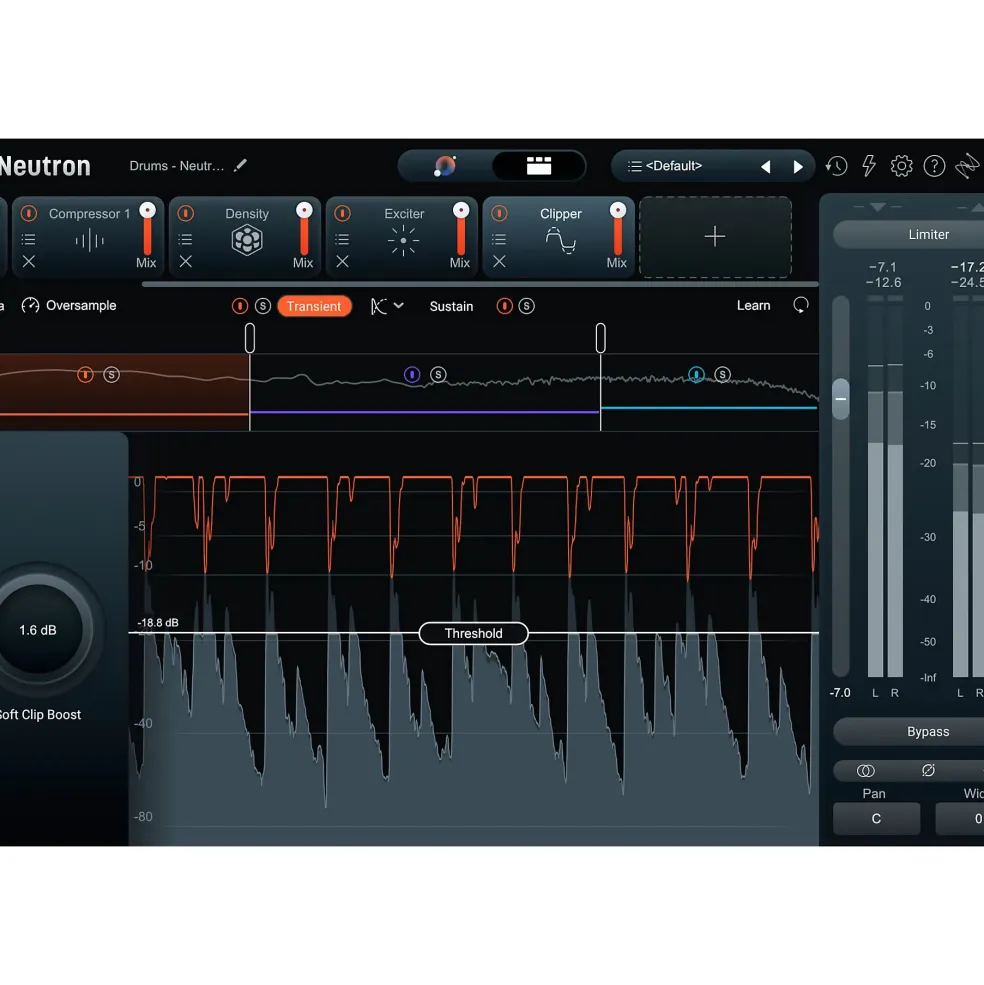Solo the mid purple band
The image size is (984, 985).
tap(438, 375)
